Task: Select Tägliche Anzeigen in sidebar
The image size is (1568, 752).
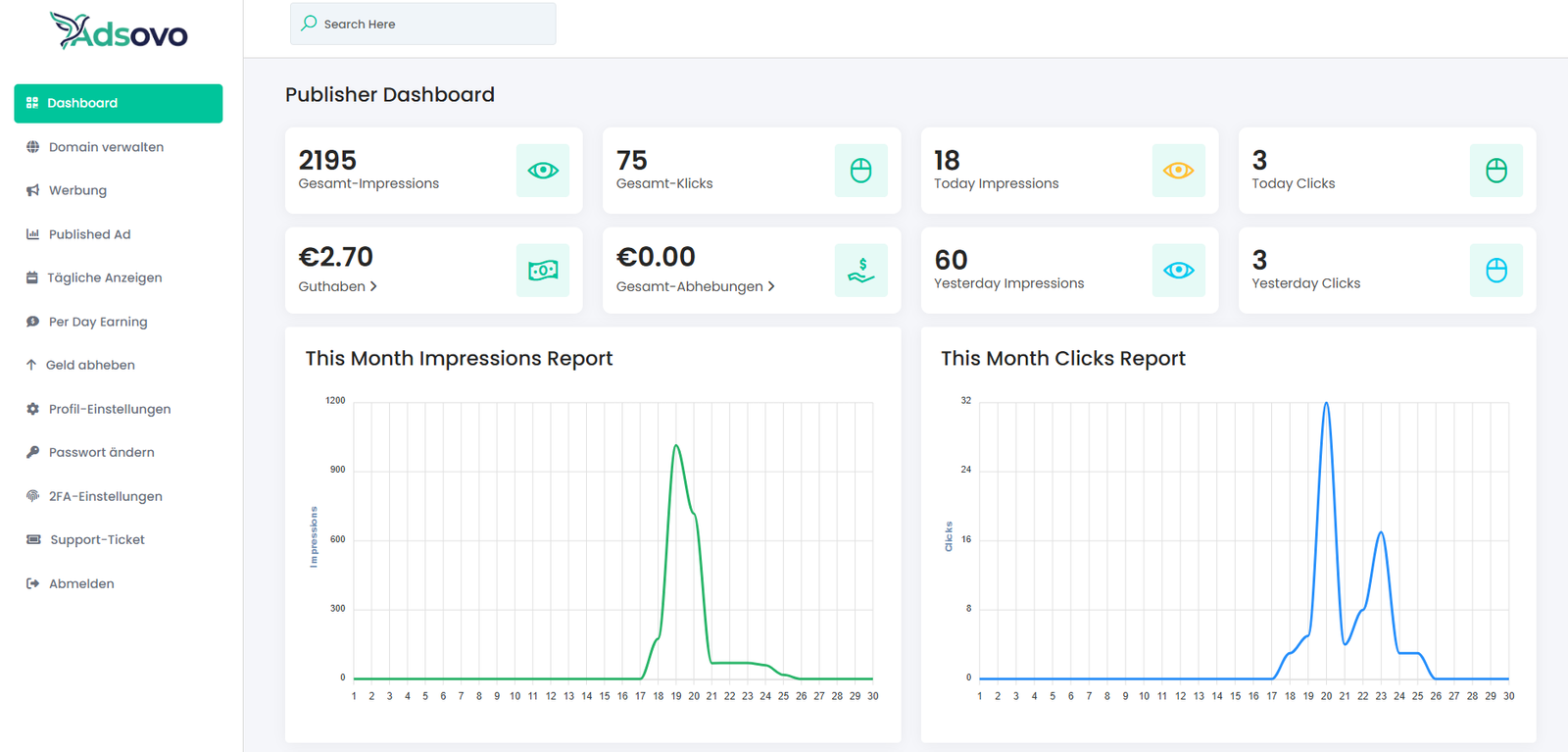Action: 105,277
